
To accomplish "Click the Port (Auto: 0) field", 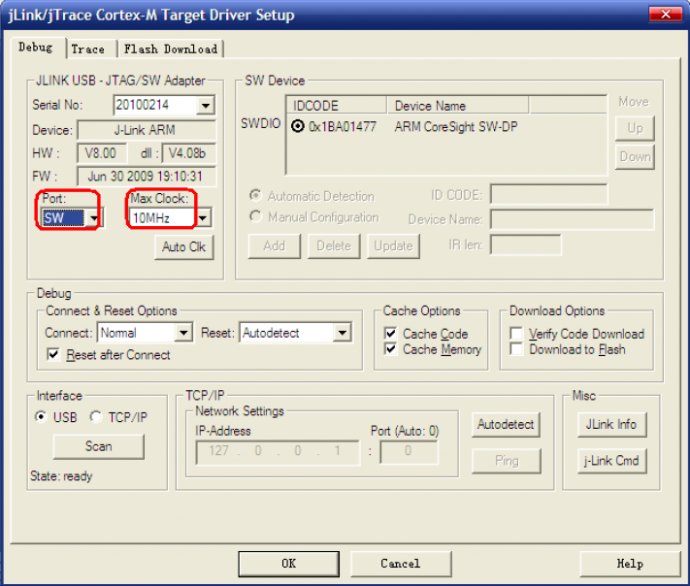I will pos(409,452).
